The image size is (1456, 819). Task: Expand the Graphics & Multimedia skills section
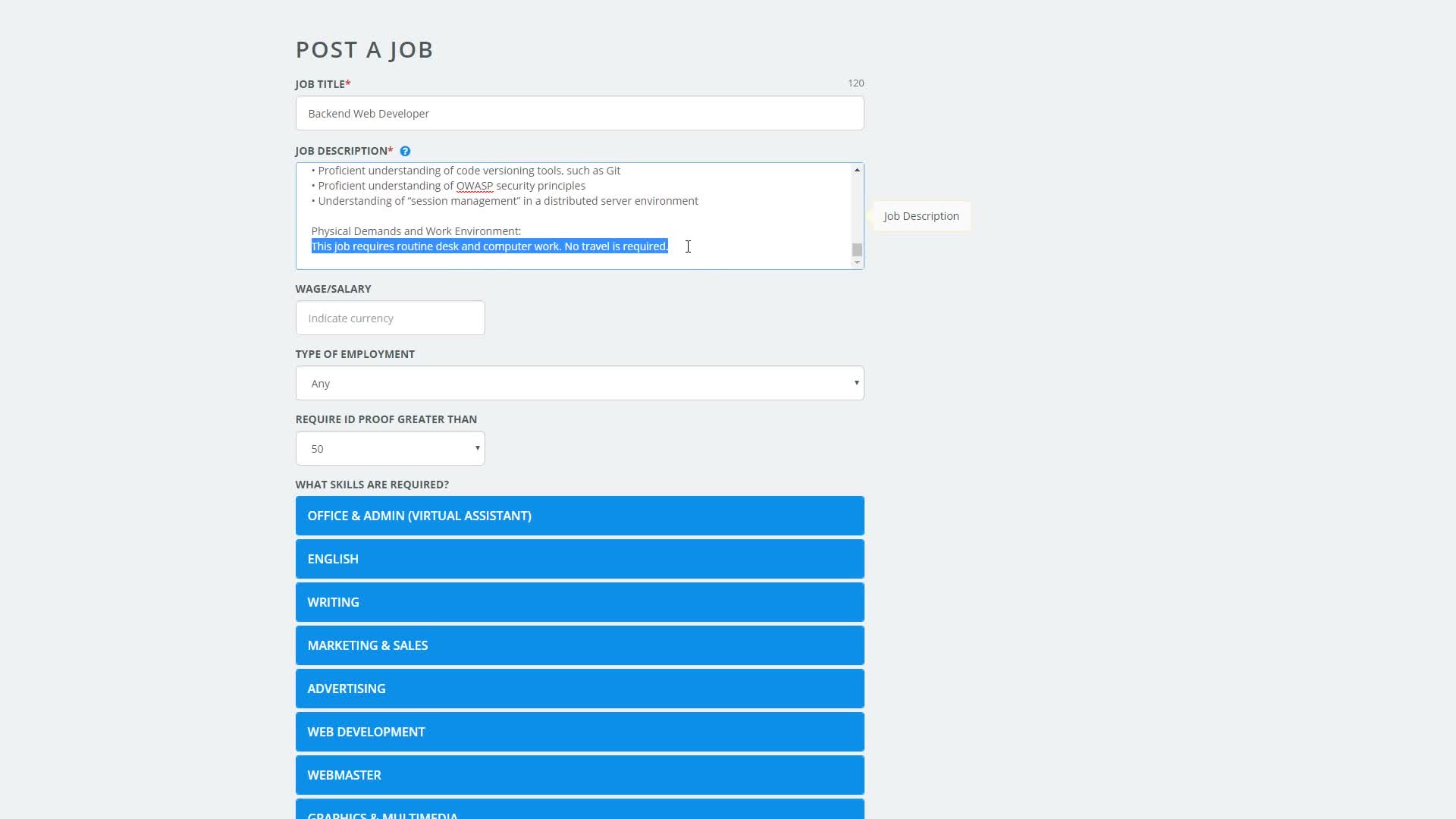[579, 811]
